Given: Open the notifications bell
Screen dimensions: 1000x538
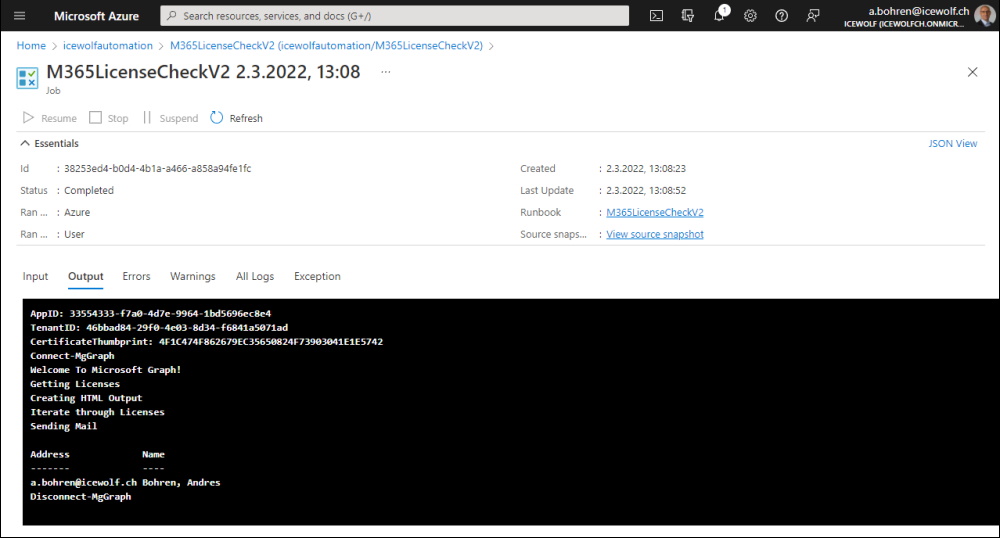Looking at the screenshot, I should click(719, 15).
